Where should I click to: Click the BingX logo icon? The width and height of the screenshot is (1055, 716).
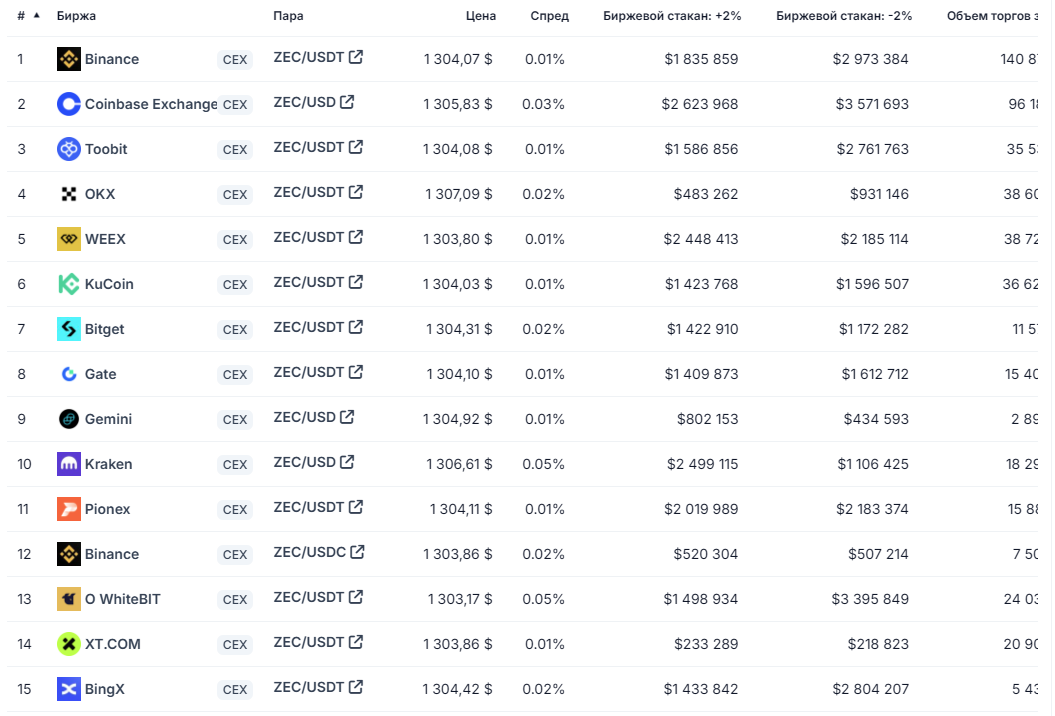pyautogui.click(x=69, y=689)
